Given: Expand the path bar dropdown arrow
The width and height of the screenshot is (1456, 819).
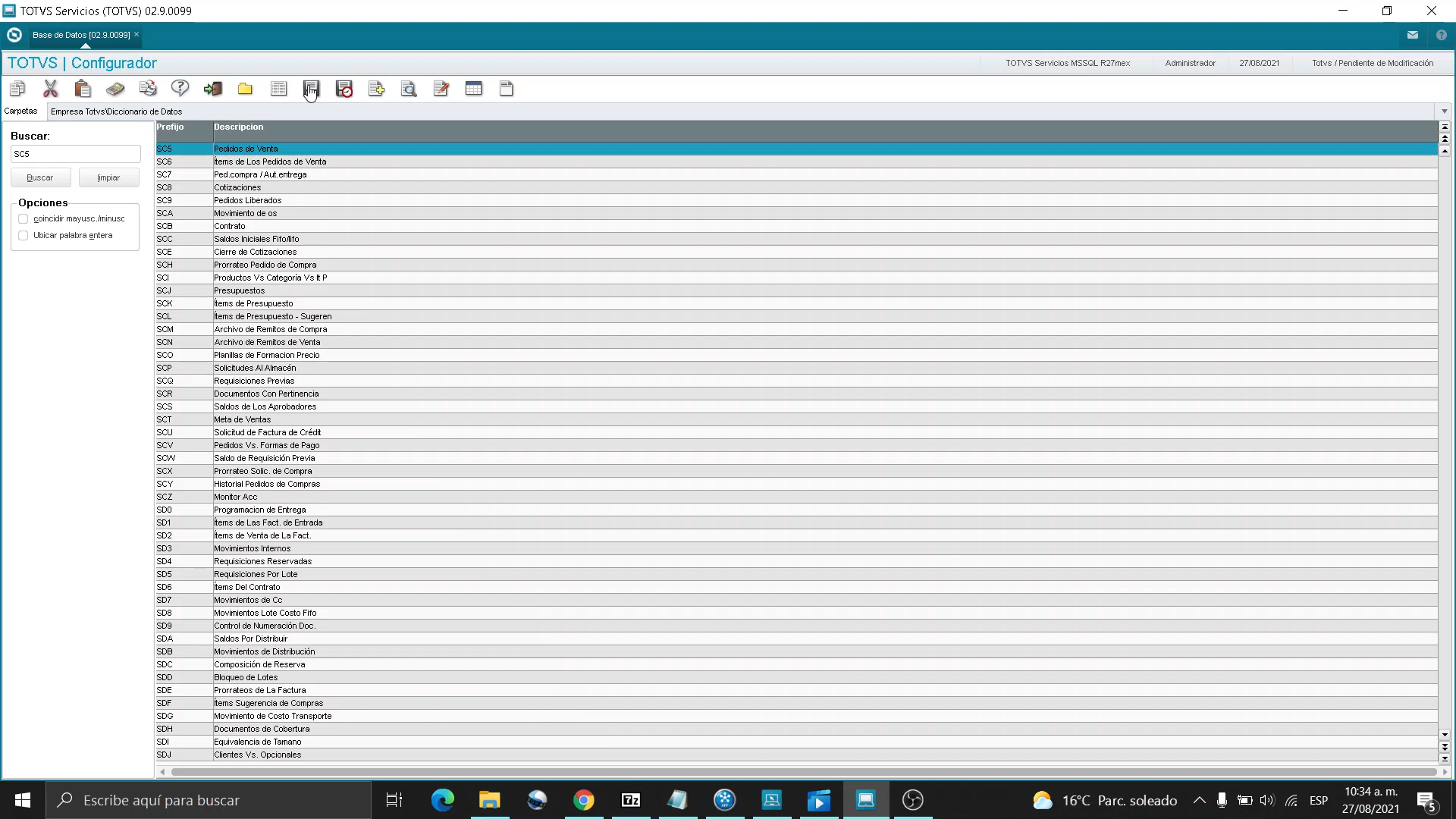Looking at the screenshot, I should 1445,111.
